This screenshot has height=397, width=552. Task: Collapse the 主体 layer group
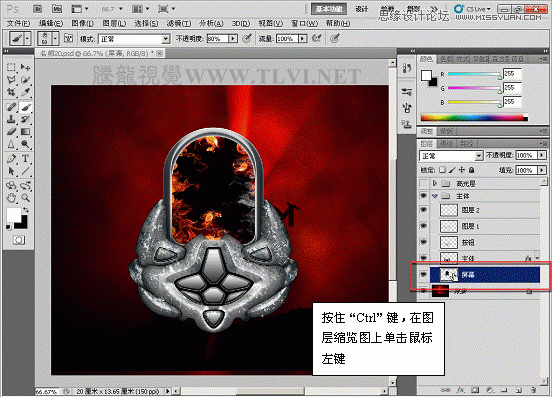435,196
